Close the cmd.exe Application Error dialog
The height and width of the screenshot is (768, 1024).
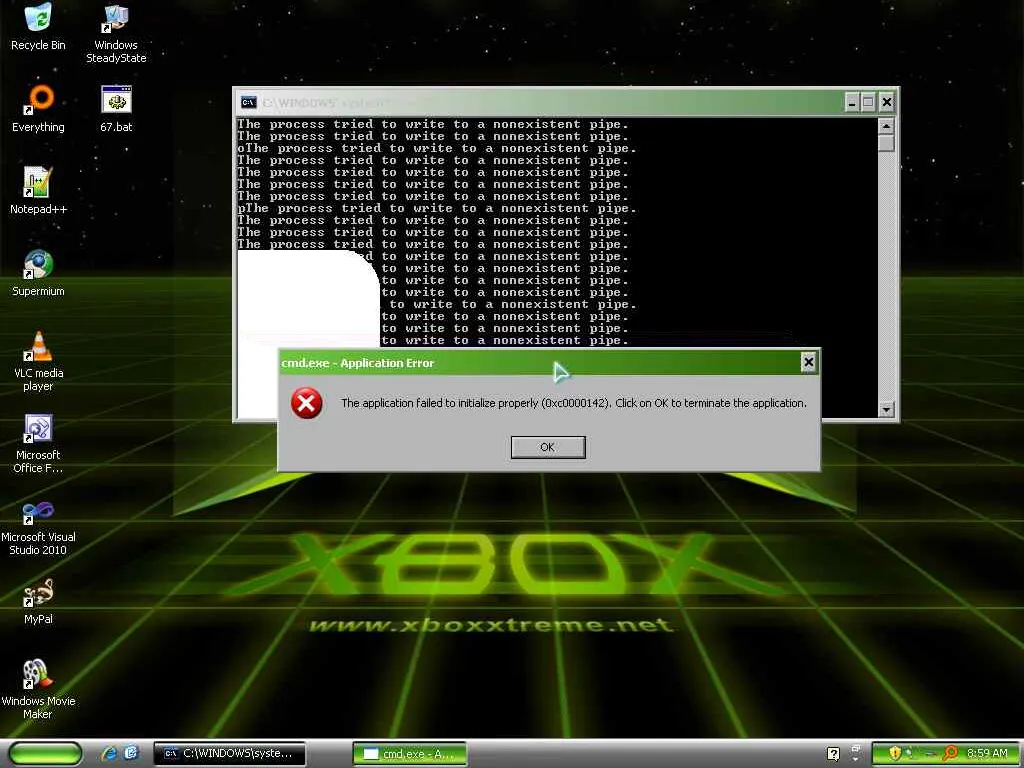click(x=808, y=362)
